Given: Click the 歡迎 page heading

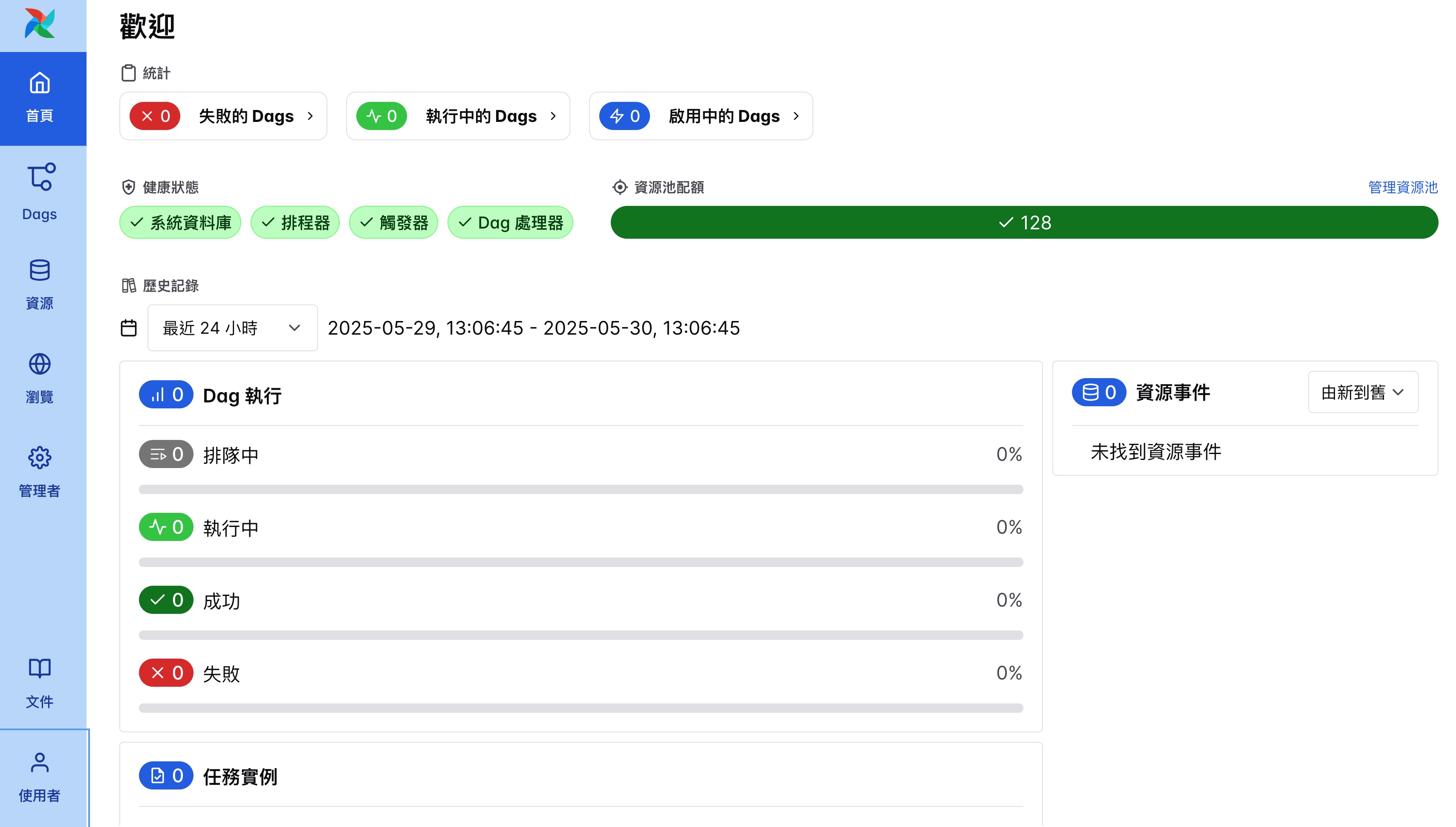Looking at the screenshot, I should [x=147, y=26].
